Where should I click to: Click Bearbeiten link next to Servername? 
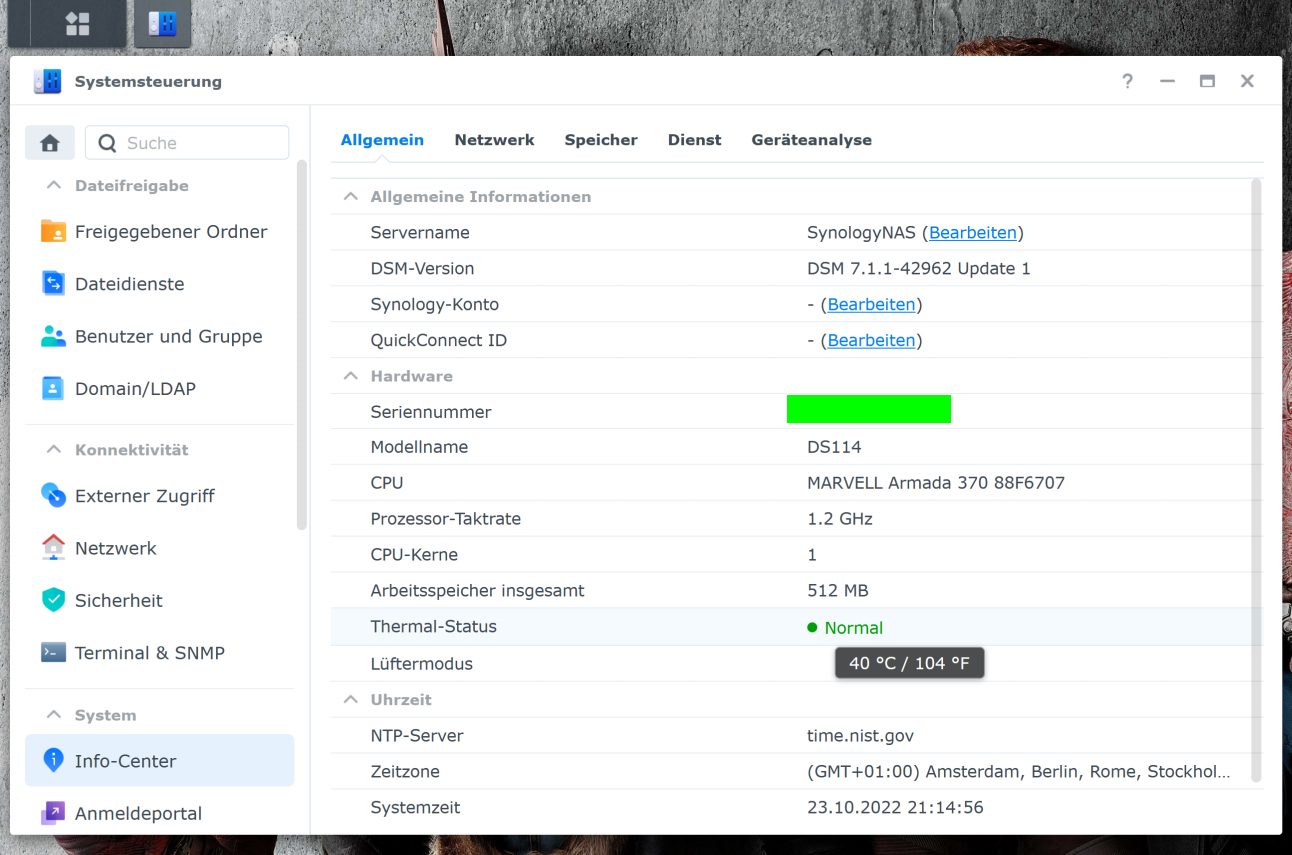point(973,232)
